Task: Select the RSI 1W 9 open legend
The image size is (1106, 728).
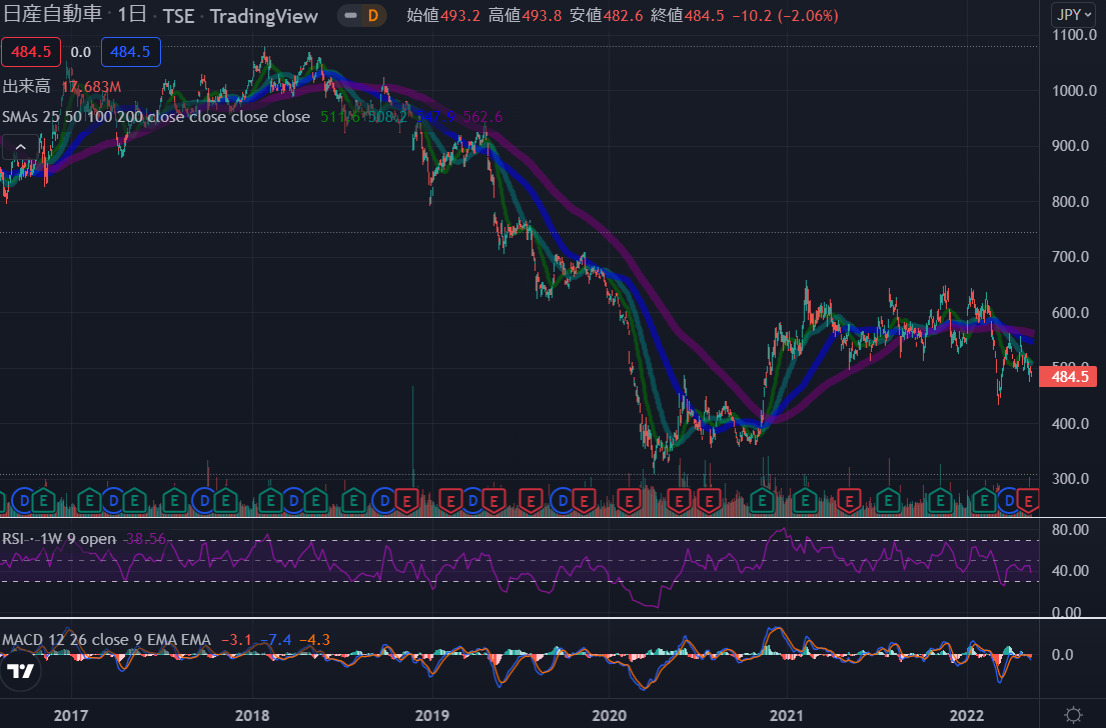Action: [59, 539]
